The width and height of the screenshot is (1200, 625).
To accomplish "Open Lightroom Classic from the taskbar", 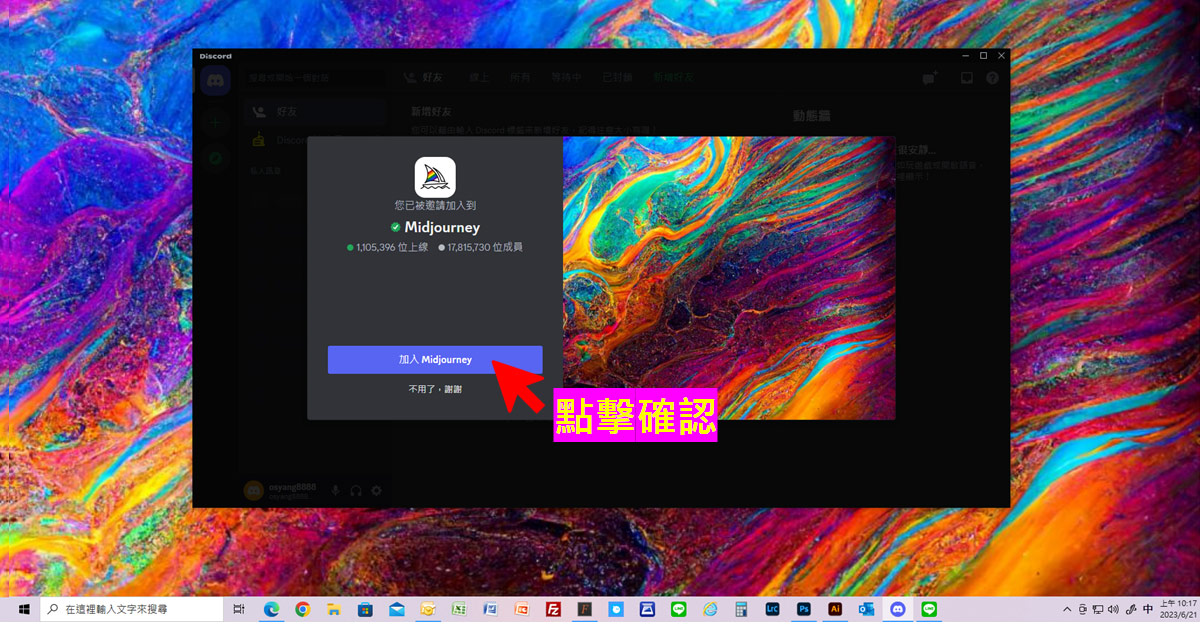I will [x=772, y=609].
